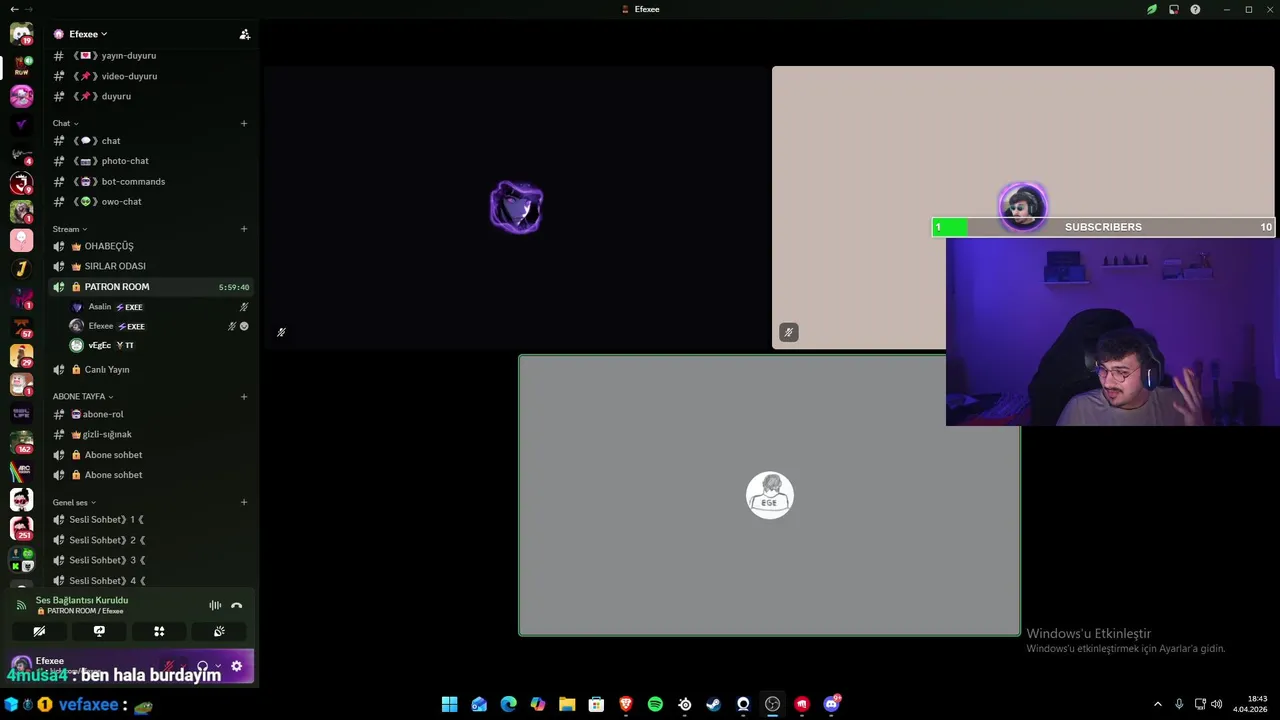Screen dimensions: 1280x720
Task: Join SIRLAR ODASI voice channel
Action: point(150,266)
